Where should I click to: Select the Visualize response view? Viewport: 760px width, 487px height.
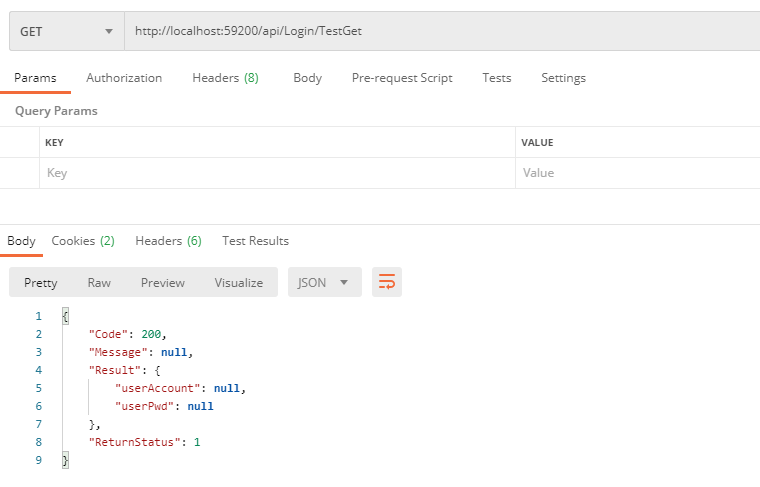coord(238,283)
